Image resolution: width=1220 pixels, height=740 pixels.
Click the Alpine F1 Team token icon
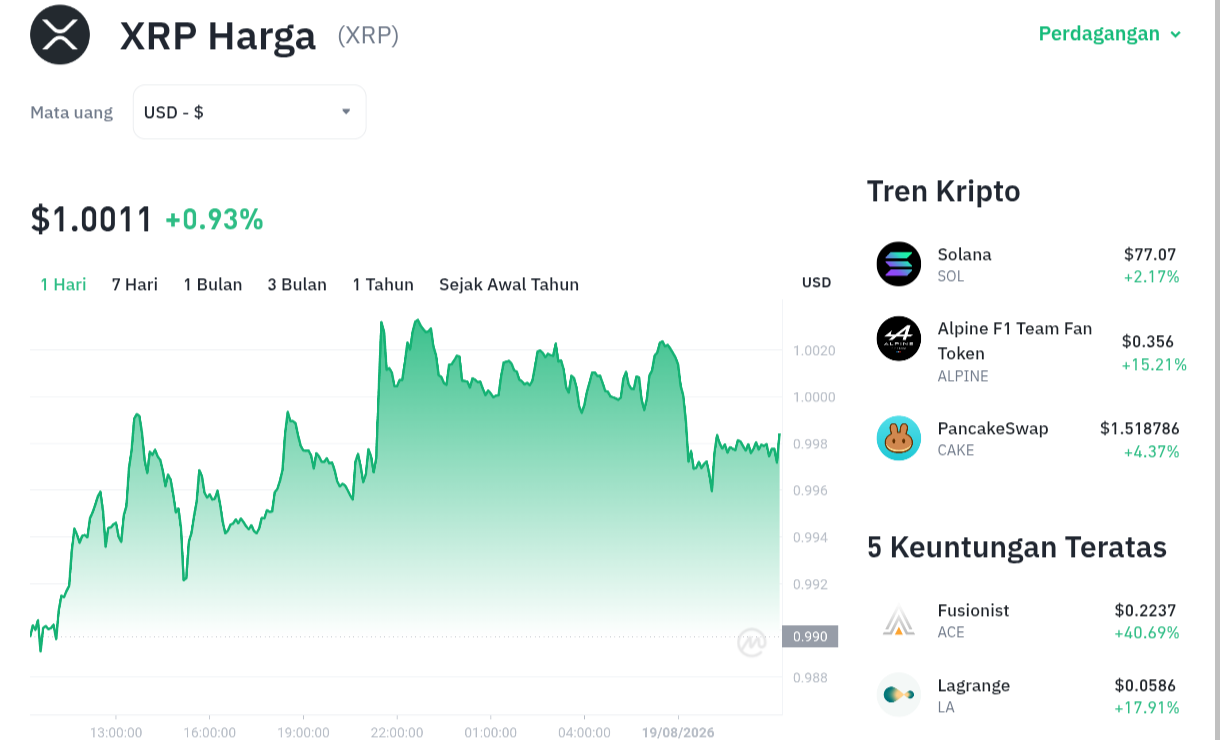coord(898,338)
